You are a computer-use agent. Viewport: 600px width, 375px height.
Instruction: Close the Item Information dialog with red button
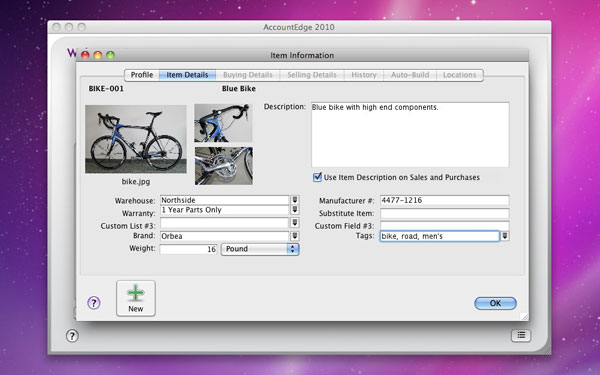(85, 55)
